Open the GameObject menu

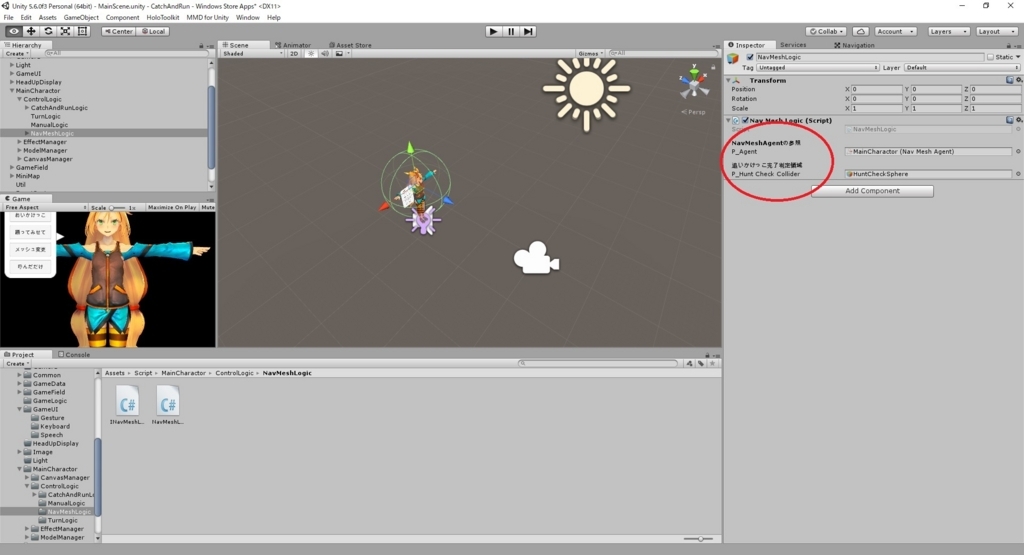[81, 18]
